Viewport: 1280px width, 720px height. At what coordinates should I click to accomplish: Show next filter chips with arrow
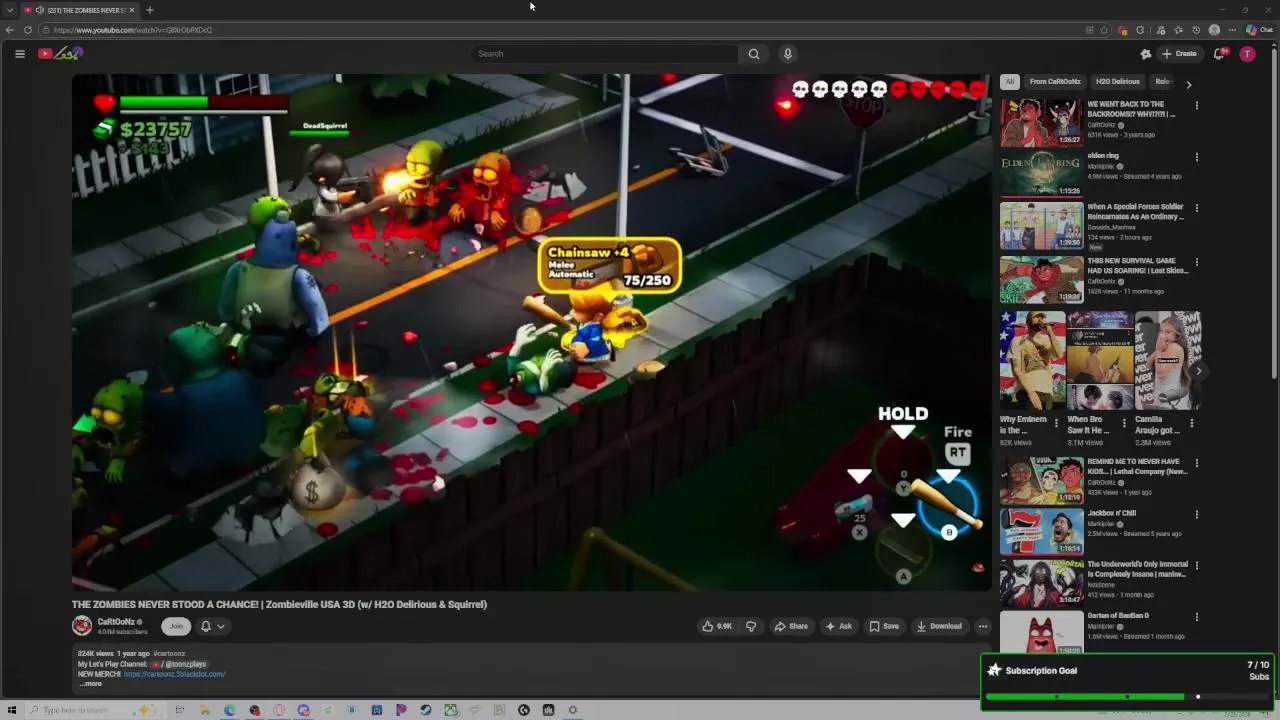(x=1188, y=84)
